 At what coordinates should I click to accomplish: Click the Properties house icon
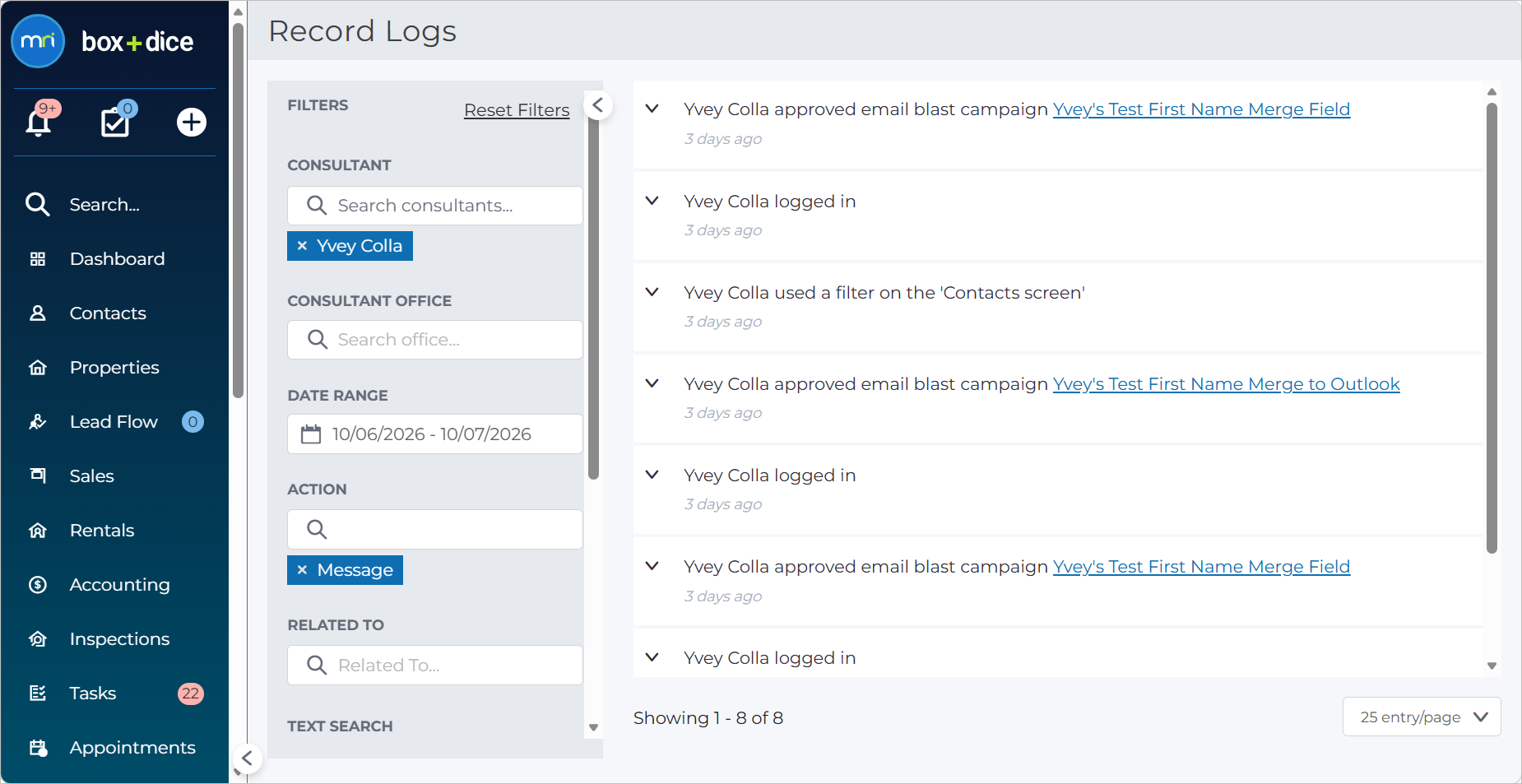(x=38, y=368)
